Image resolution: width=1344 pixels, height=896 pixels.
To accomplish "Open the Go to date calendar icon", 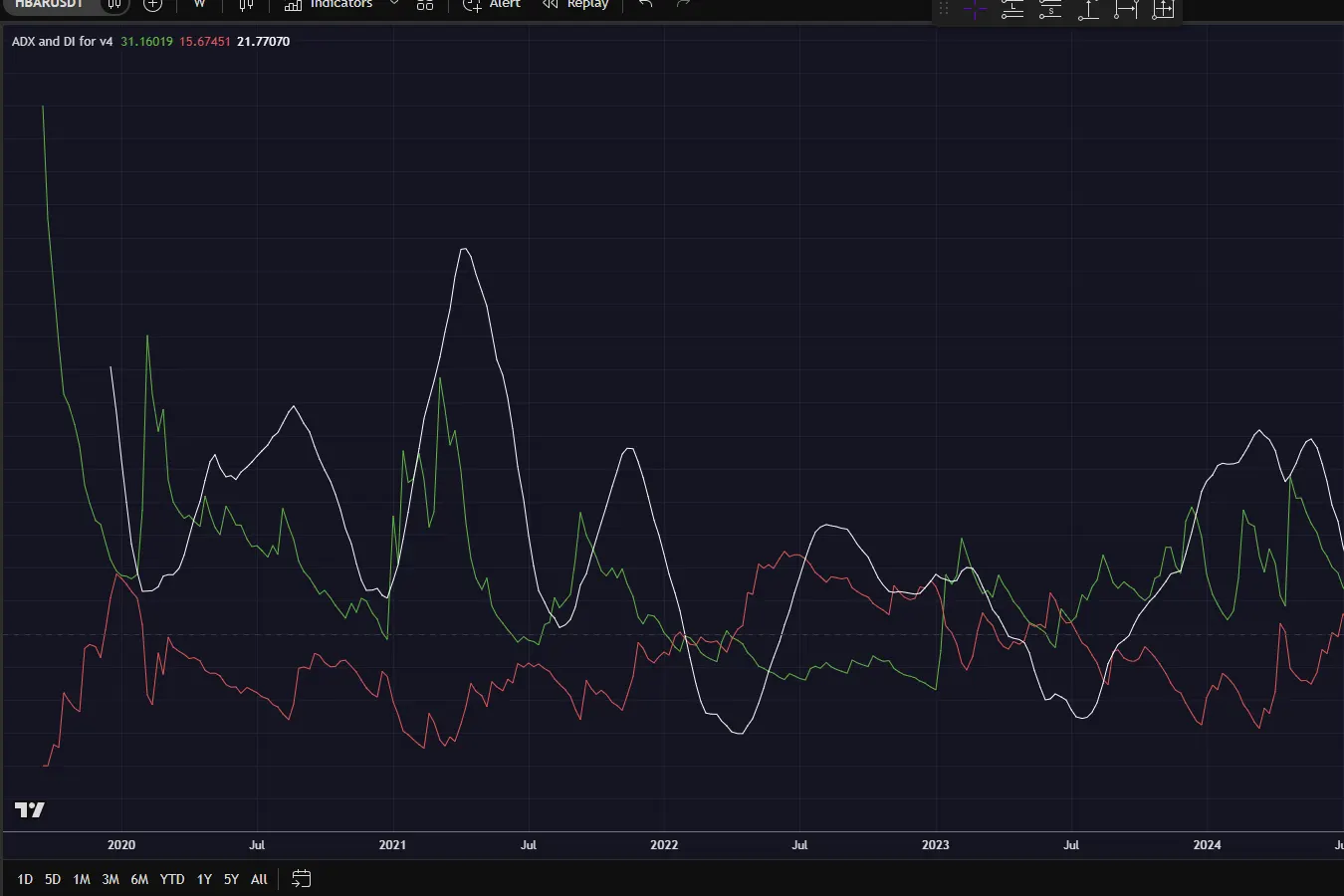I will click(302, 879).
